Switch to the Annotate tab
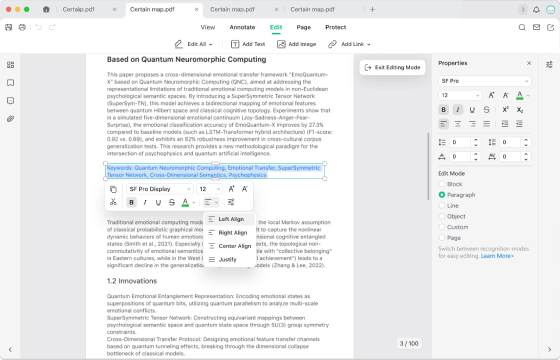560x360 pixels. tap(242, 28)
